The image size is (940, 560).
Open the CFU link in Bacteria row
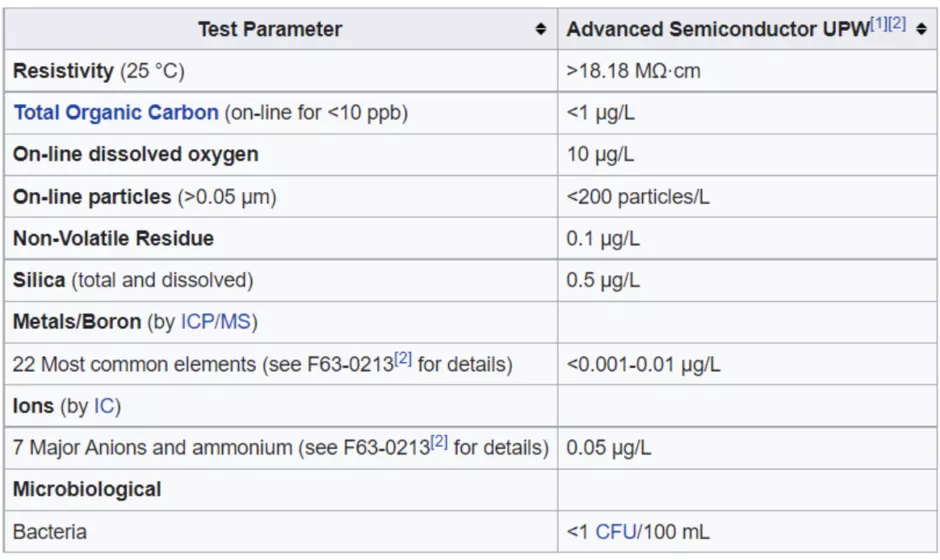tap(616, 532)
